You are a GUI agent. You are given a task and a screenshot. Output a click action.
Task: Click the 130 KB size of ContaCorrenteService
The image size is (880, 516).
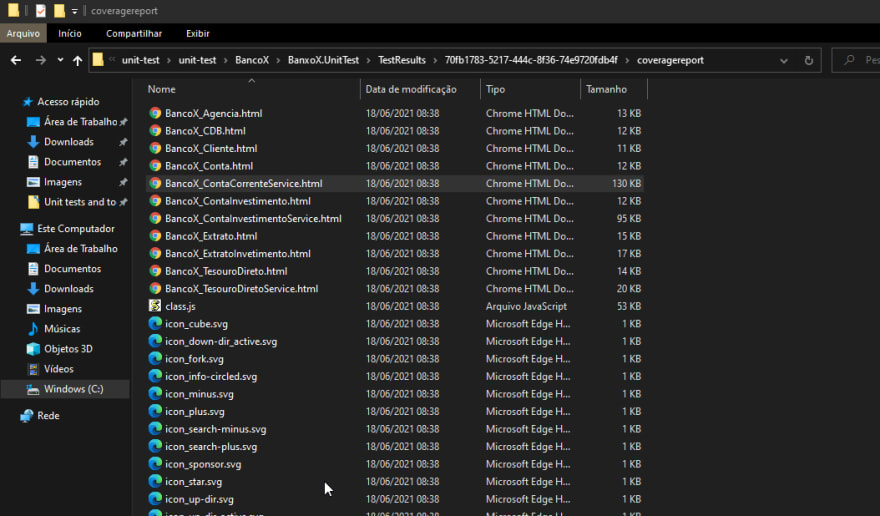click(x=626, y=184)
